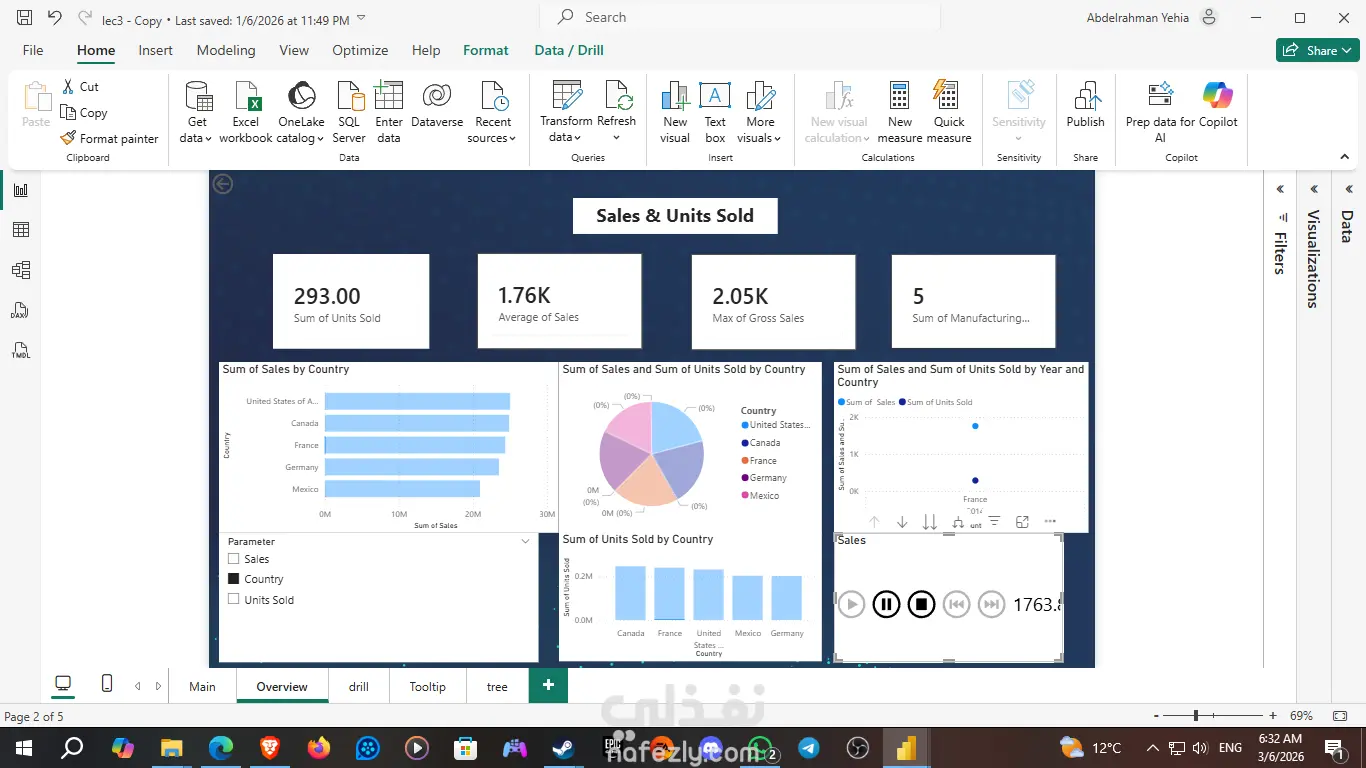The width and height of the screenshot is (1366, 768).
Task: Adjust the zoom slider in status bar
Action: (x=1195, y=716)
